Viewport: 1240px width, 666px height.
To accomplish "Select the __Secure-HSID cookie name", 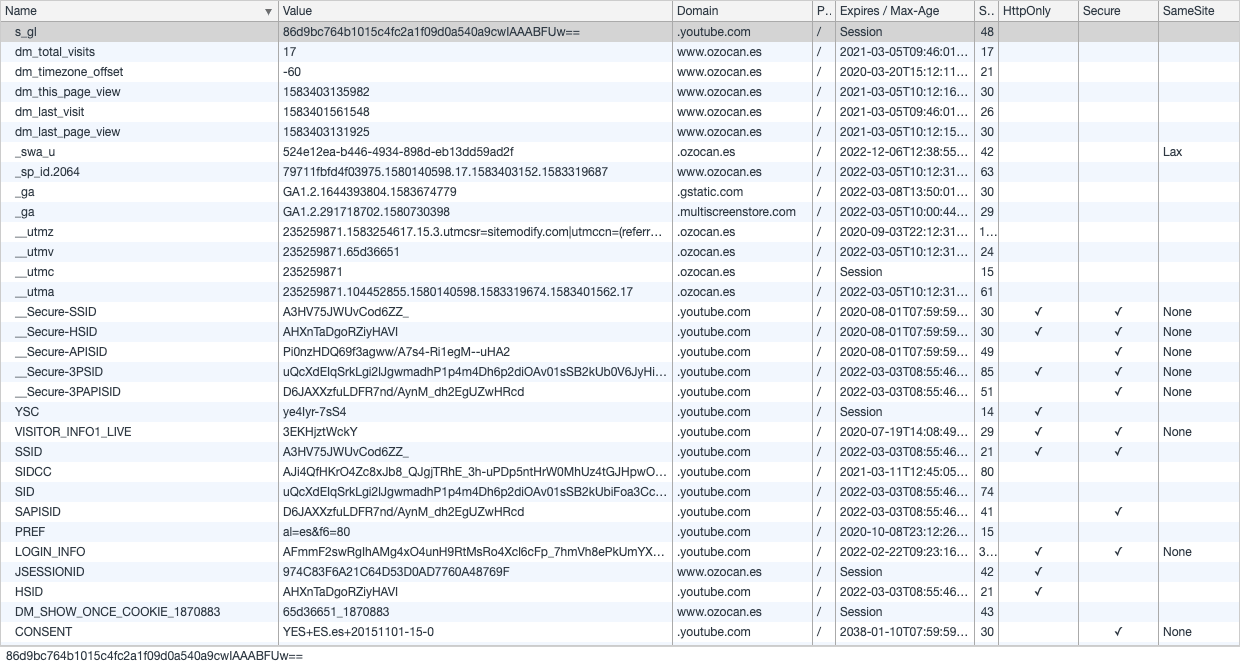I will [x=56, y=332].
